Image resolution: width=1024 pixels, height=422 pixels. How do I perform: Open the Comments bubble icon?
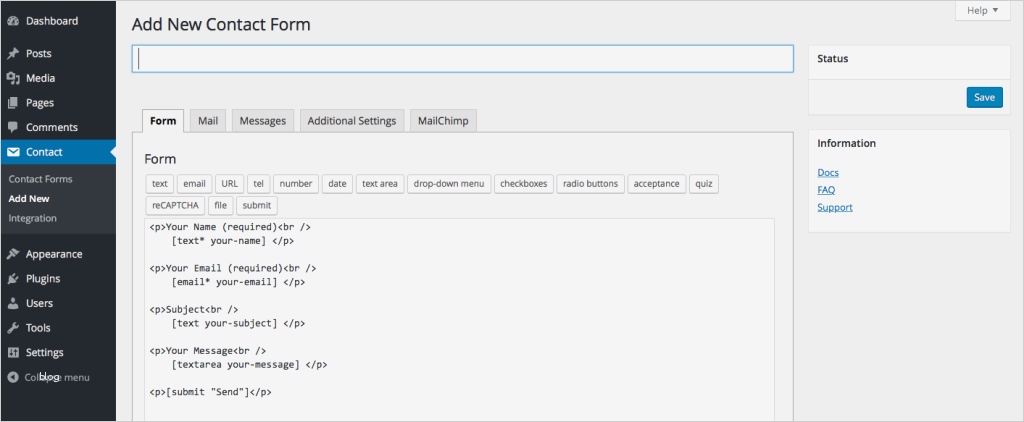coord(13,127)
